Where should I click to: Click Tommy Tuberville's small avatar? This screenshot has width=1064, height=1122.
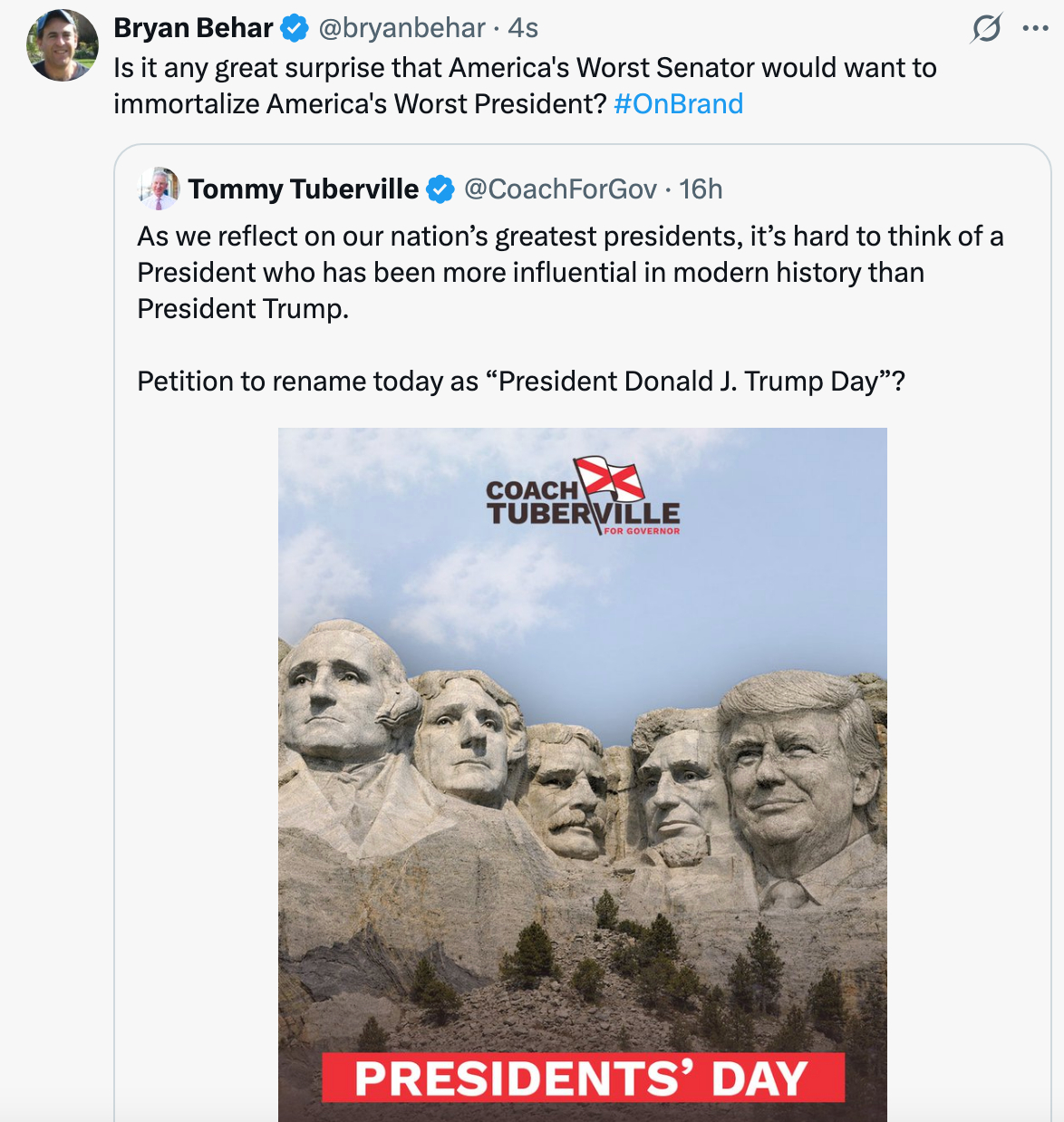click(159, 189)
